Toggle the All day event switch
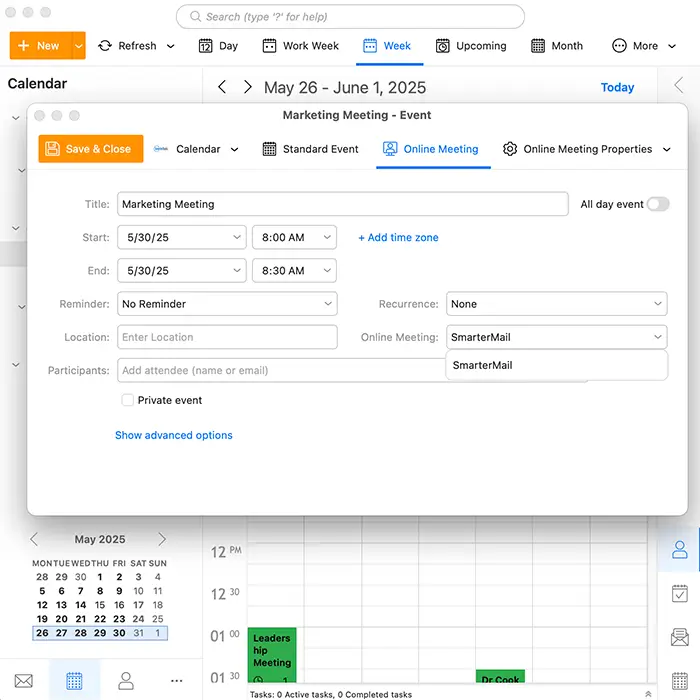This screenshot has height=700, width=700. [657, 204]
